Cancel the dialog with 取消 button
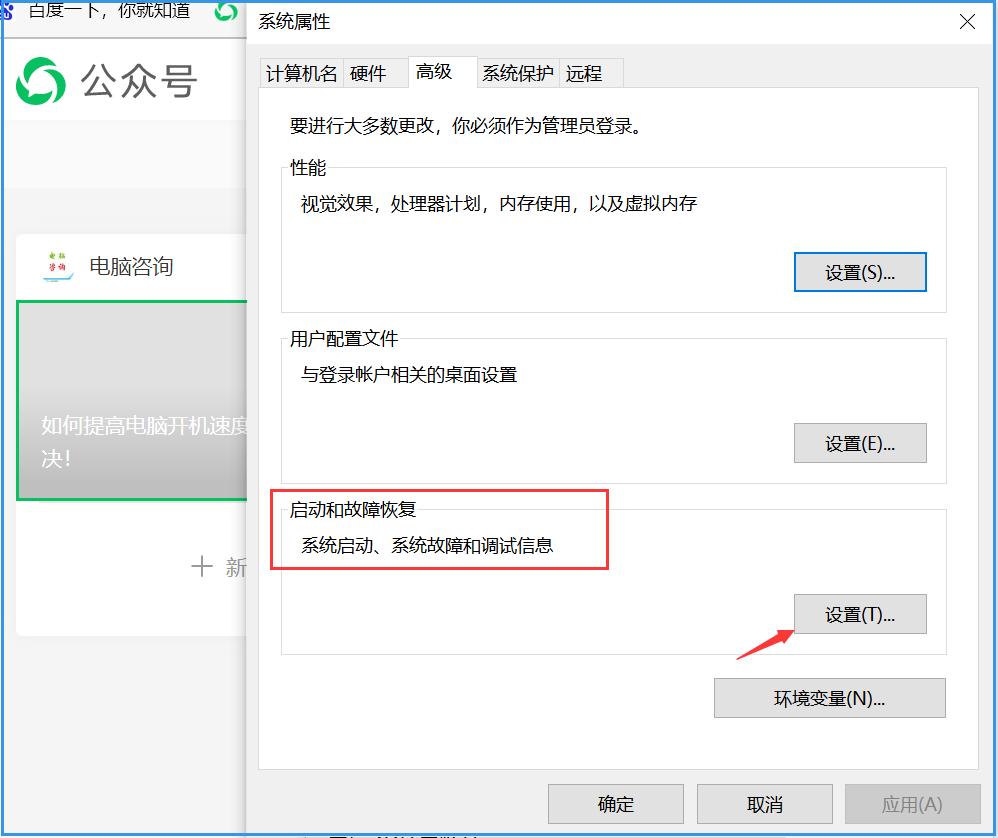Image resolution: width=998 pixels, height=838 pixels. point(764,803)
